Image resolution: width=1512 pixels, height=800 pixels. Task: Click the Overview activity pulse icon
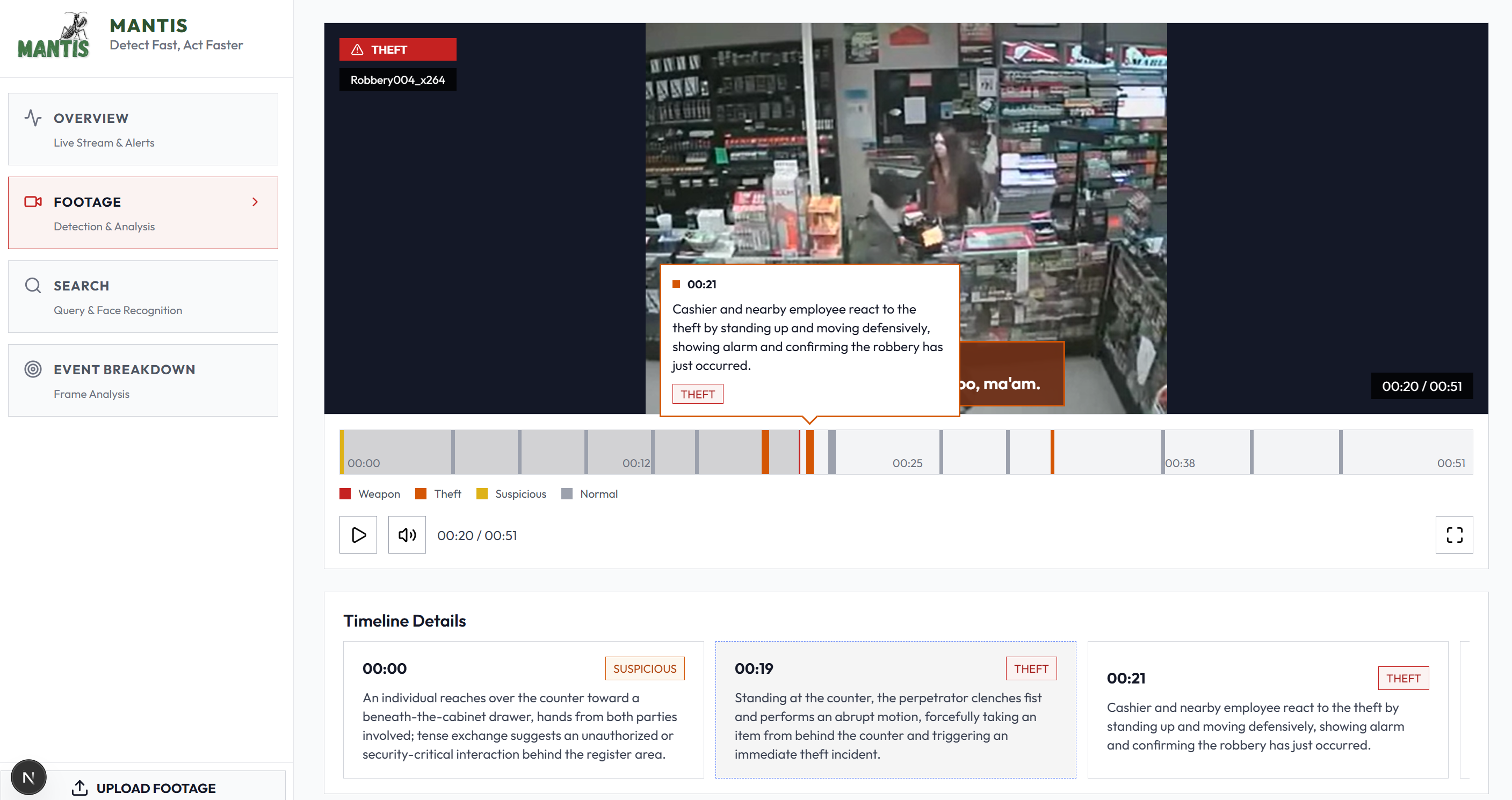click(x=33, y=118)
